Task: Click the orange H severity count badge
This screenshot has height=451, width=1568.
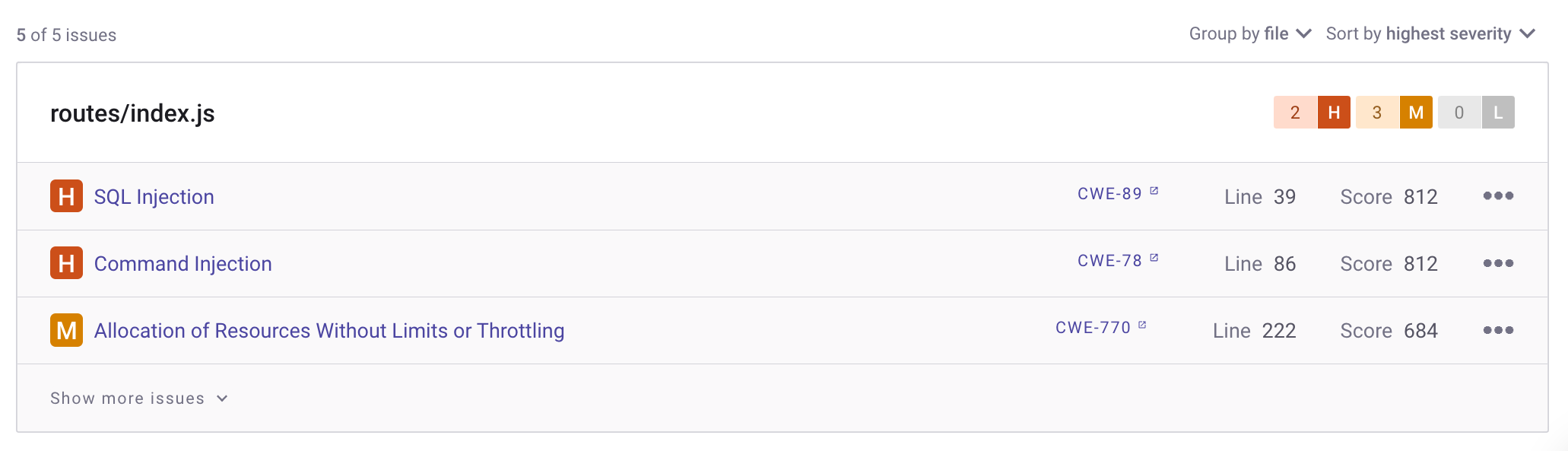Action: pyautogui.click(x=1334, y=113)
